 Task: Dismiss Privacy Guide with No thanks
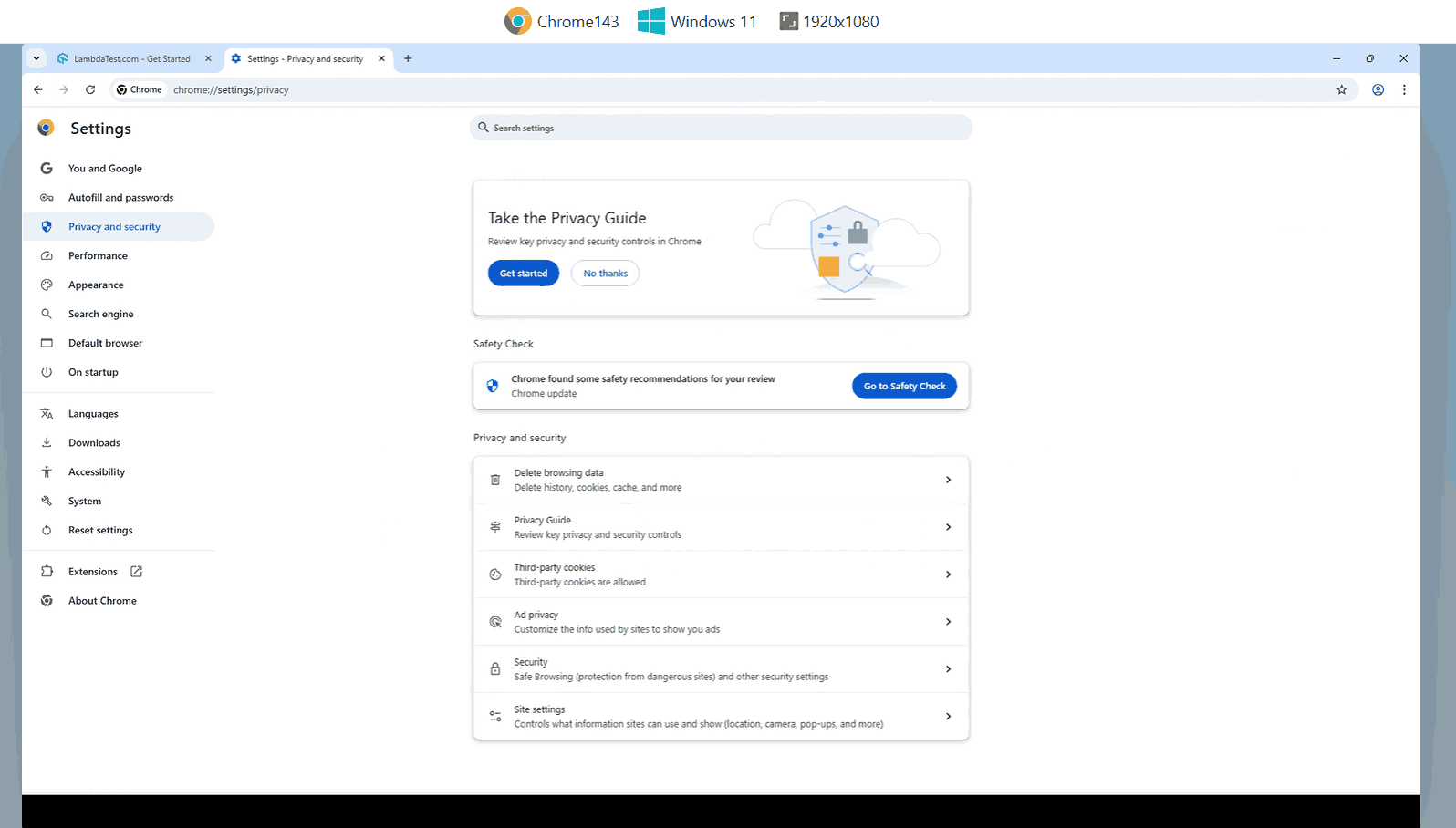[606, 274]
